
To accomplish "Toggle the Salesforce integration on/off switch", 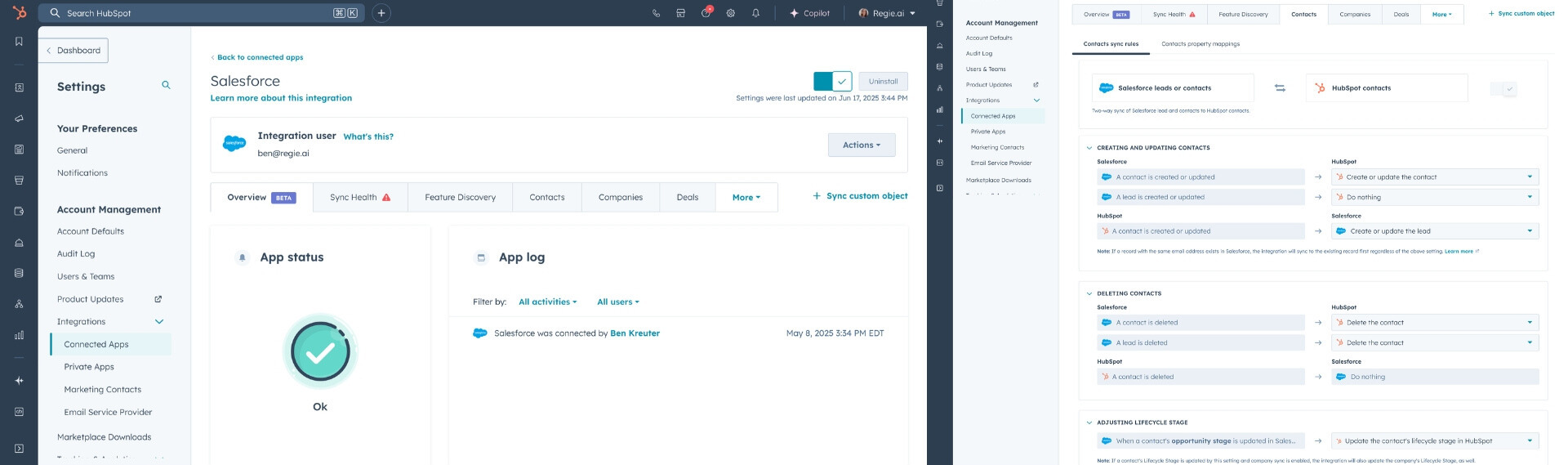I will tap(833, 81).
